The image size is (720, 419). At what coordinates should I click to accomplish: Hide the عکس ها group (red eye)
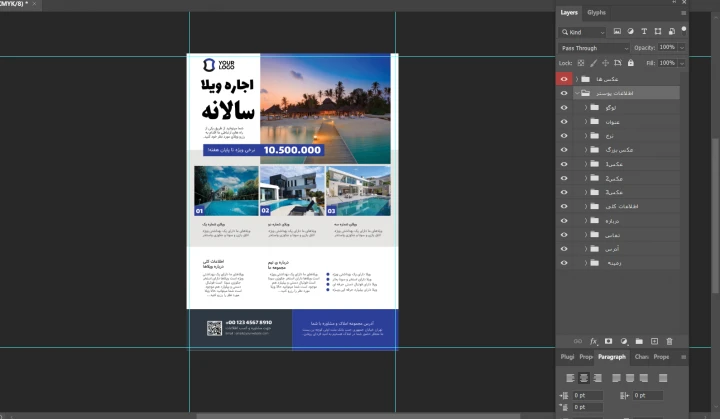564,79
